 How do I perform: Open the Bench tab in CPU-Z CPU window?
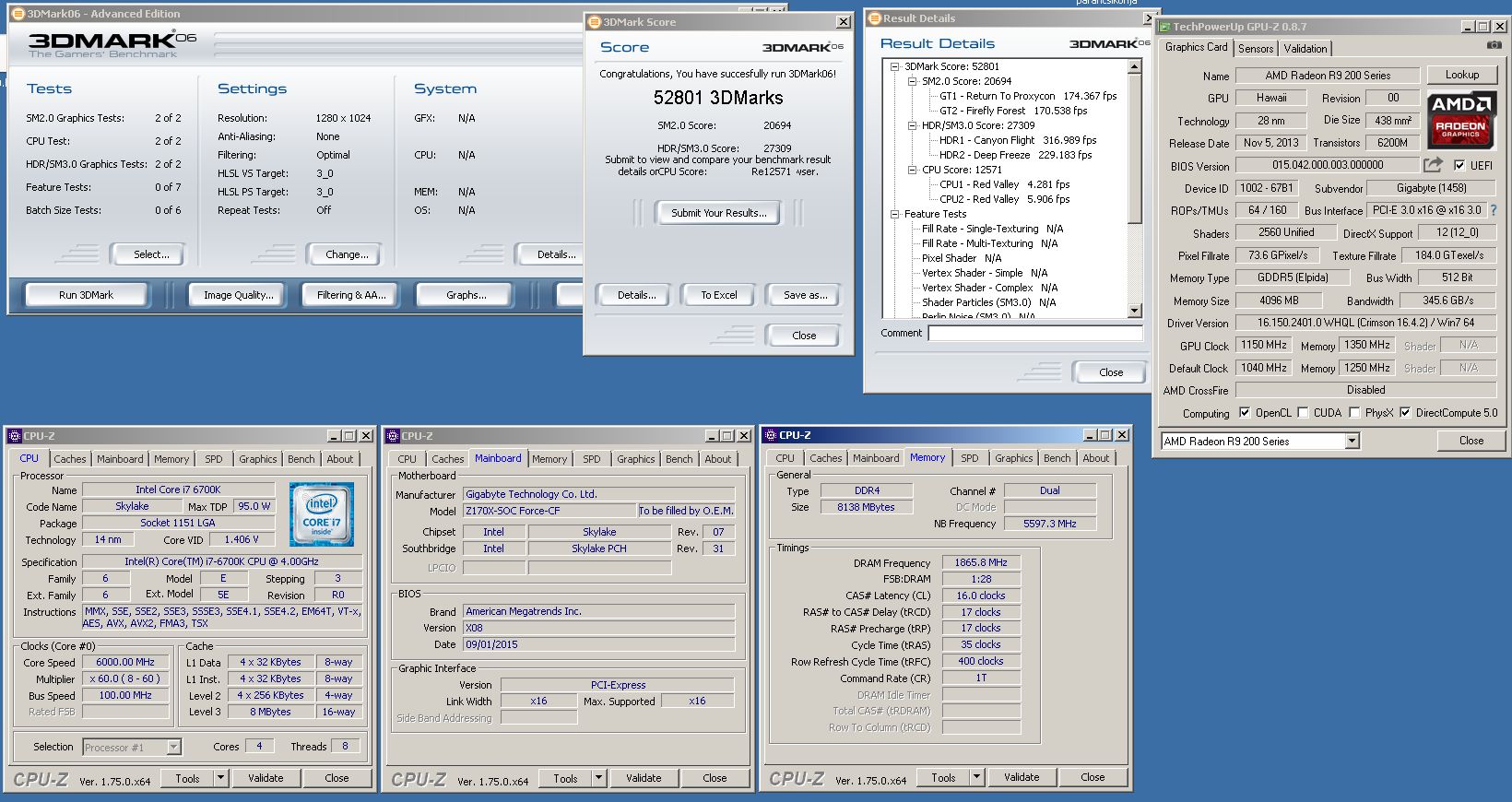(301, 459)
